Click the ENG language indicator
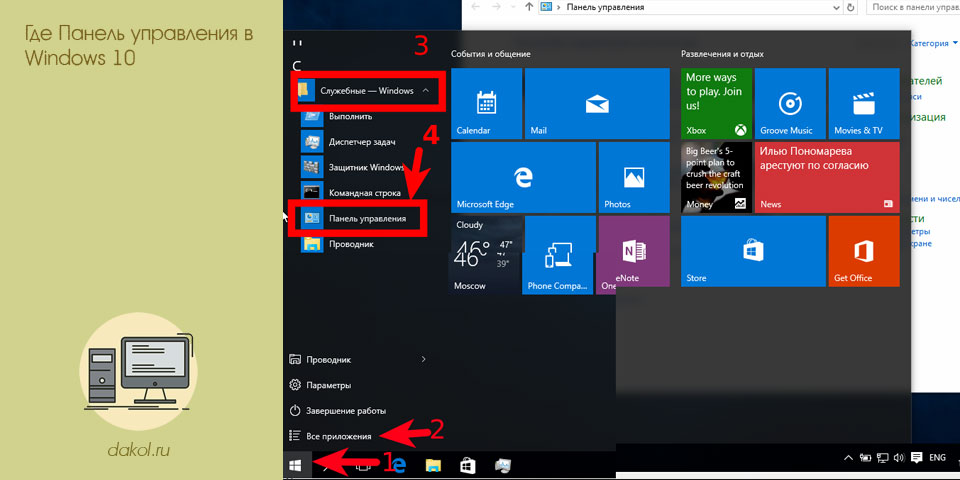The width and height of the screenshot is (960, 480). pos(937,457)
